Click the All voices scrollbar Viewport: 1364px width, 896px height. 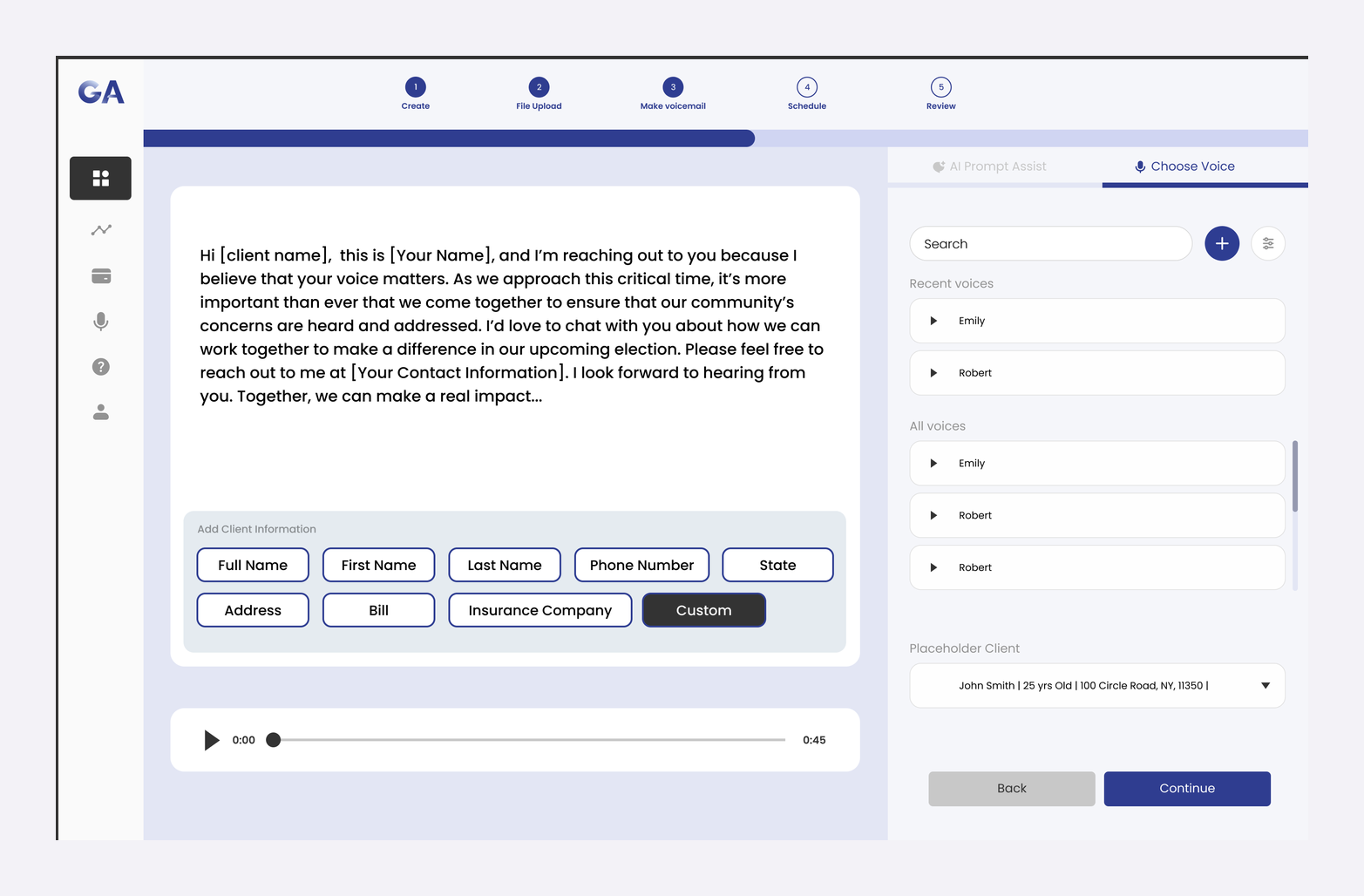click(1295, 477)
